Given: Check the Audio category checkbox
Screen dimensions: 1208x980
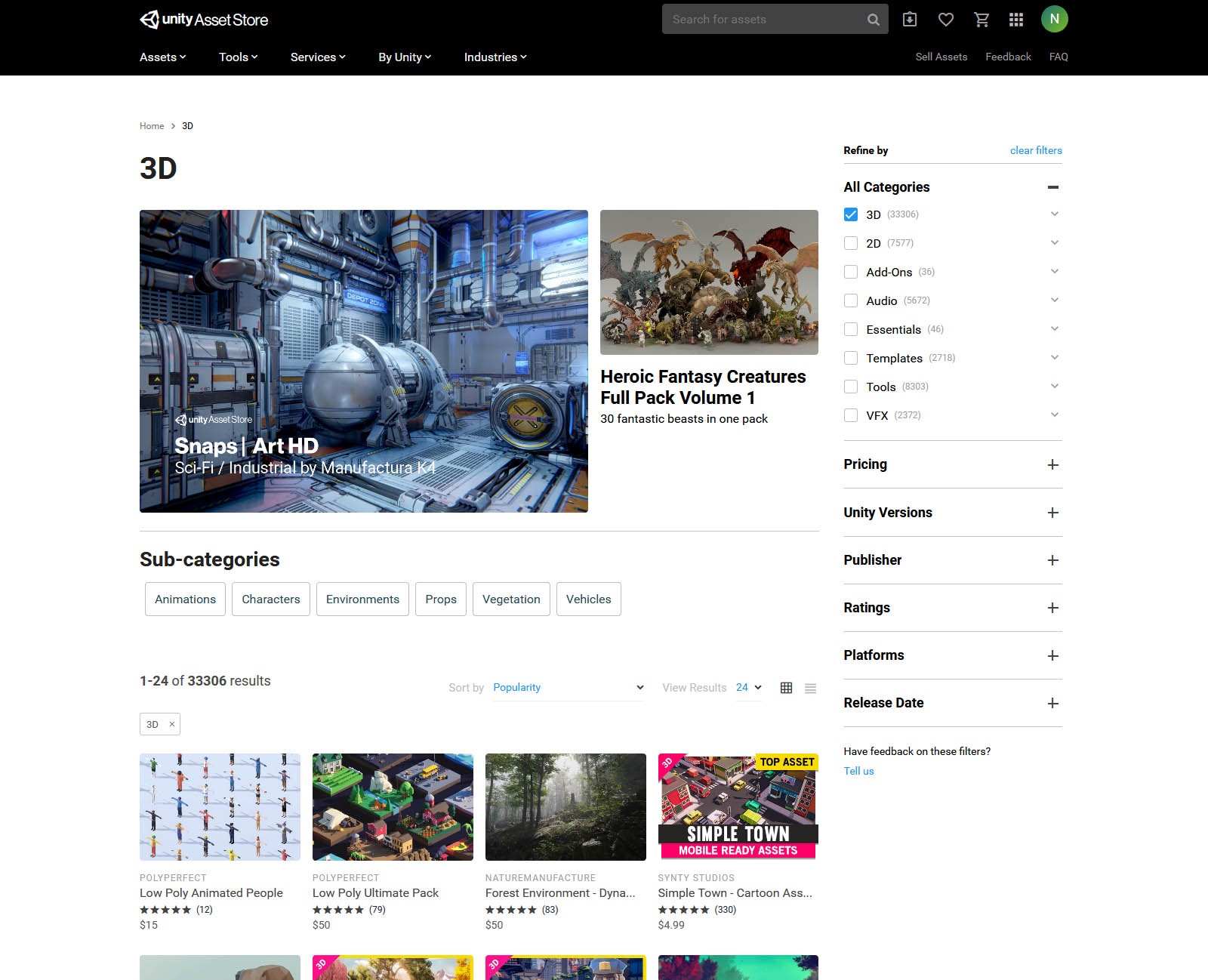Looking at the screenshot, I should [851, 300].
